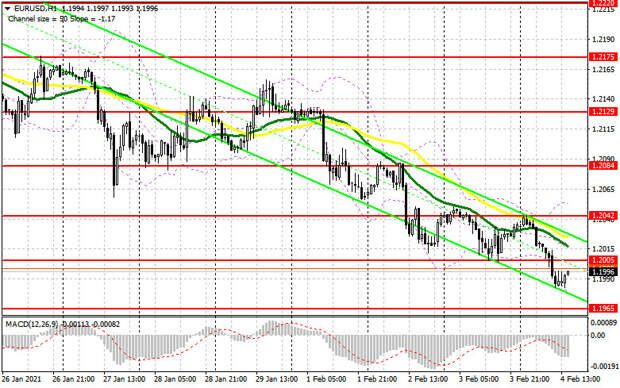This screenshot has width=620, height=388.
Task: Click the 28 Jan 21:00 time label
Action: (x=226, y=379)
